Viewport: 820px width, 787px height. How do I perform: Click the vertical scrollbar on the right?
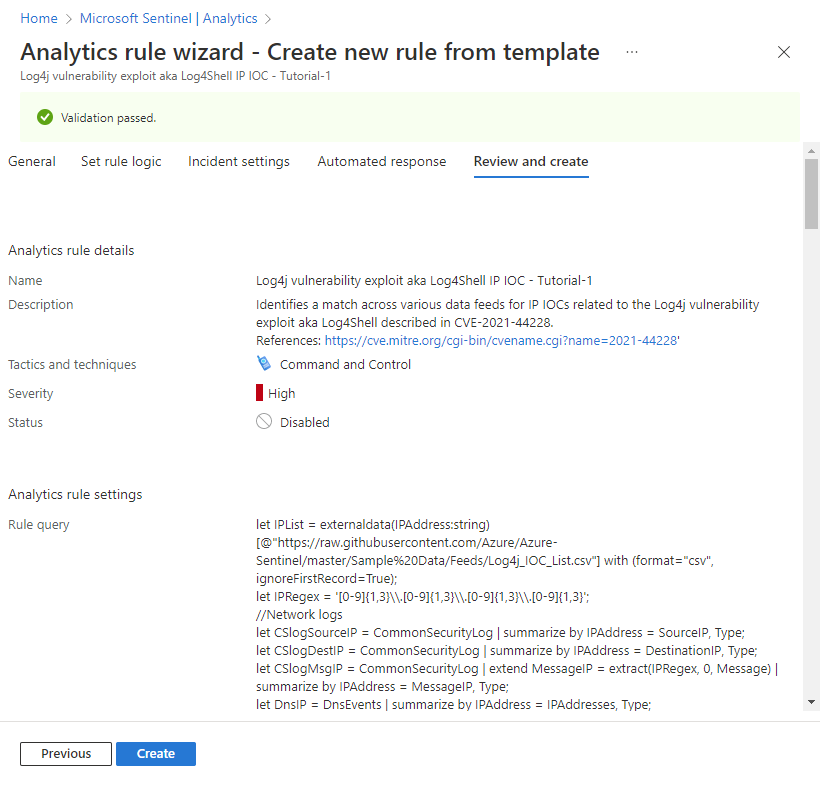pos(810,192)
